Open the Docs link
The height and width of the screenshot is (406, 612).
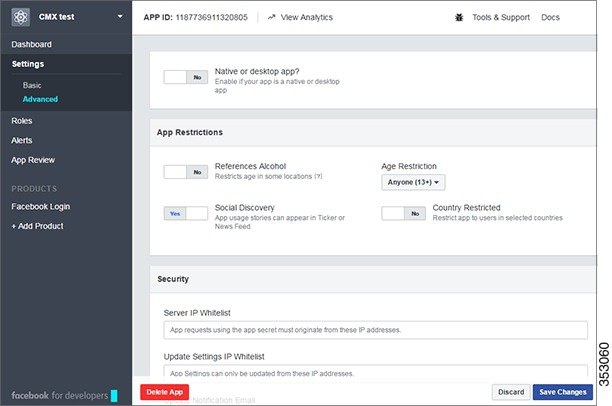(x=550, y=17)
